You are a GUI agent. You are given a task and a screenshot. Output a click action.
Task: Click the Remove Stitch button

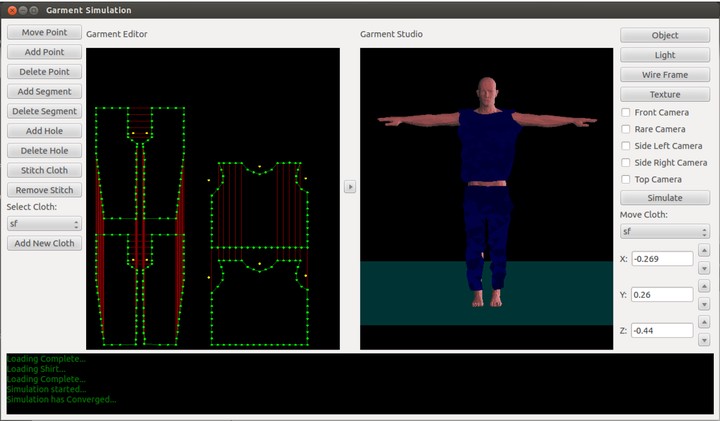[45, 191]
